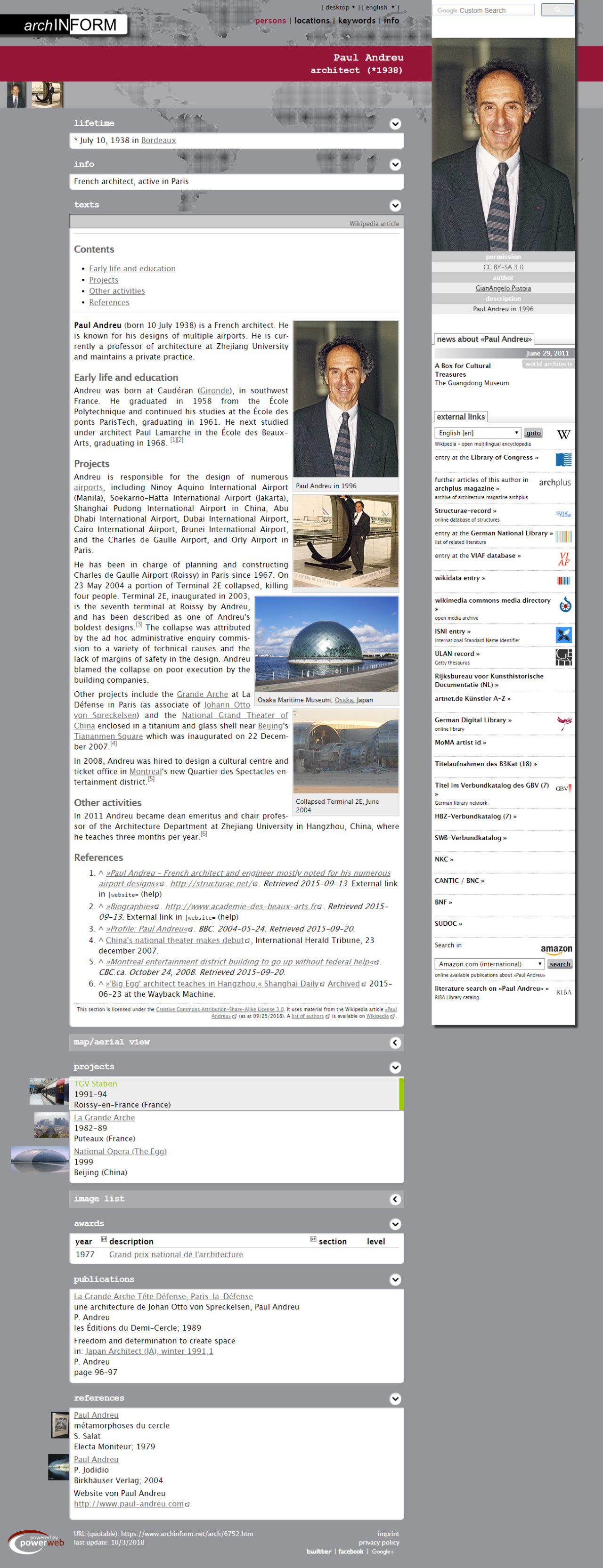Click the German National Library barcode icon
Viewport: 603px width, 1568px height.
tap(563, 536)
